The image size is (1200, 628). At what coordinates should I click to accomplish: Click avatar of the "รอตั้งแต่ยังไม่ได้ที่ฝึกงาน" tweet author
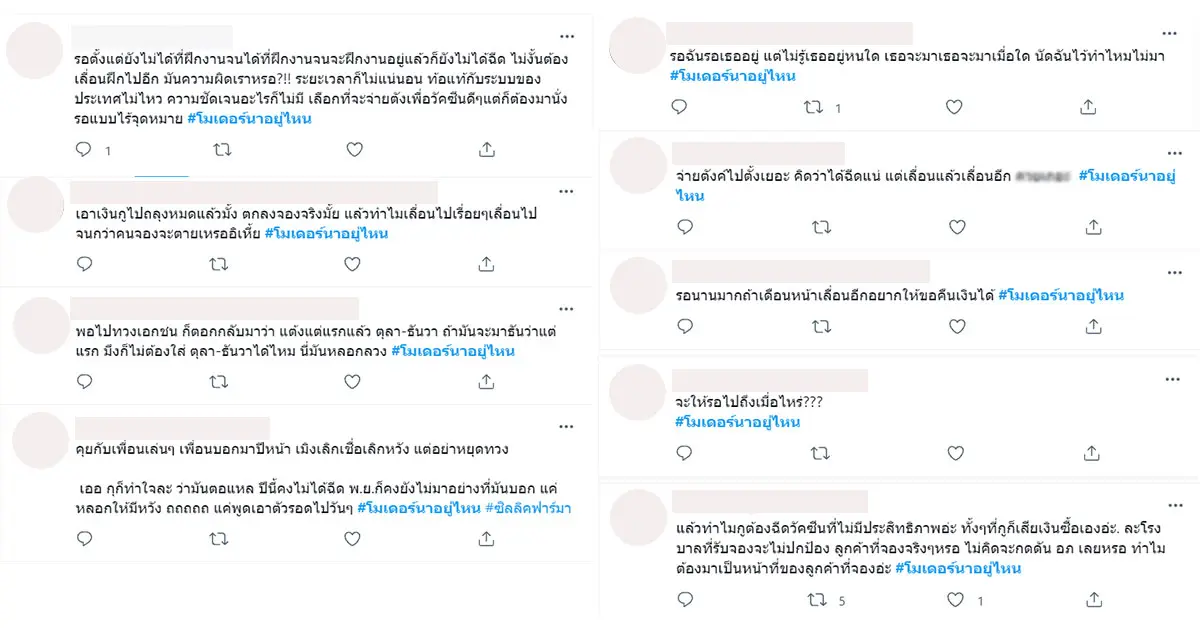point(36,50)
